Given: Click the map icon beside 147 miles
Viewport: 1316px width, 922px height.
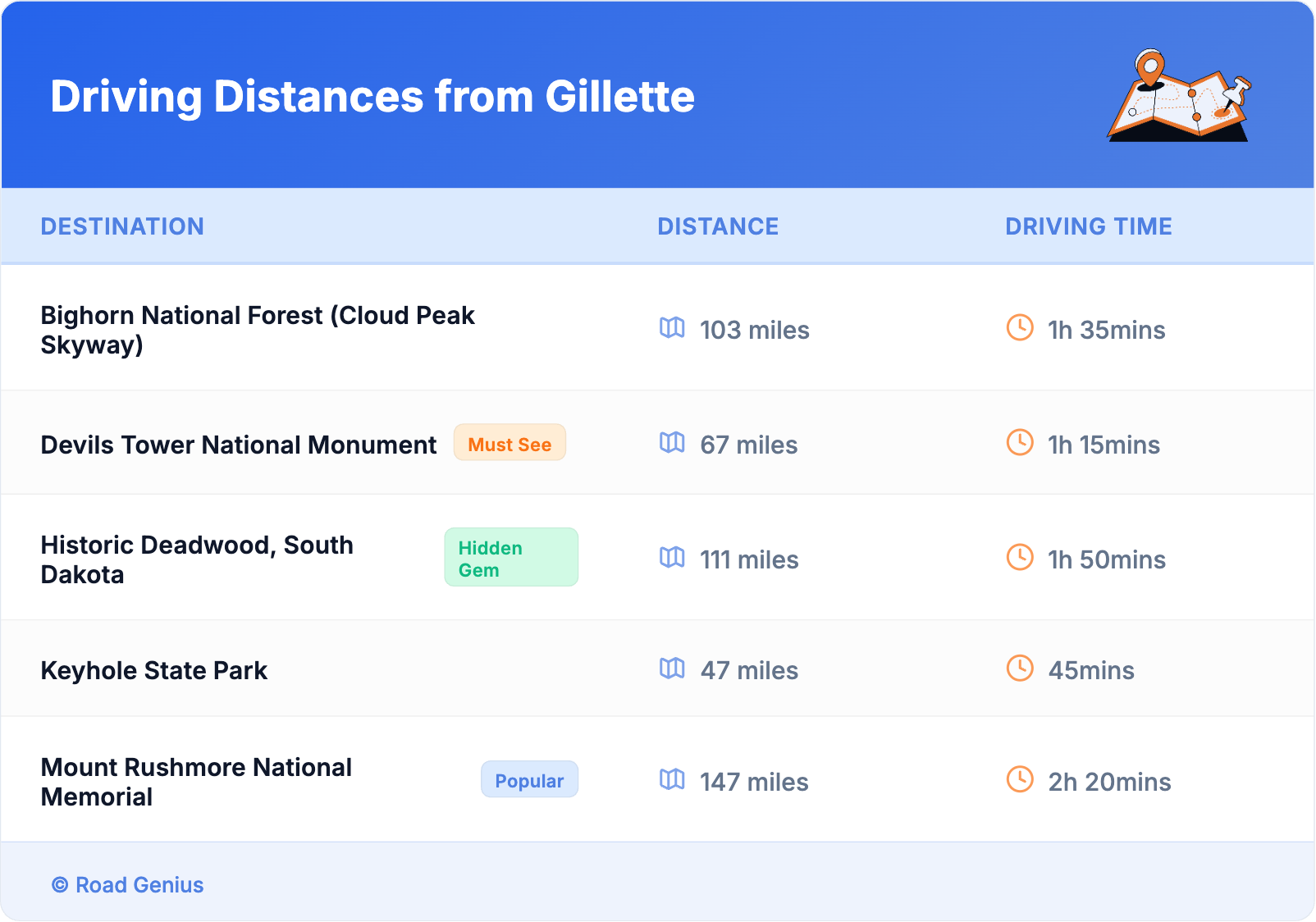Looking at the screenshot, I should coord(672,779).
